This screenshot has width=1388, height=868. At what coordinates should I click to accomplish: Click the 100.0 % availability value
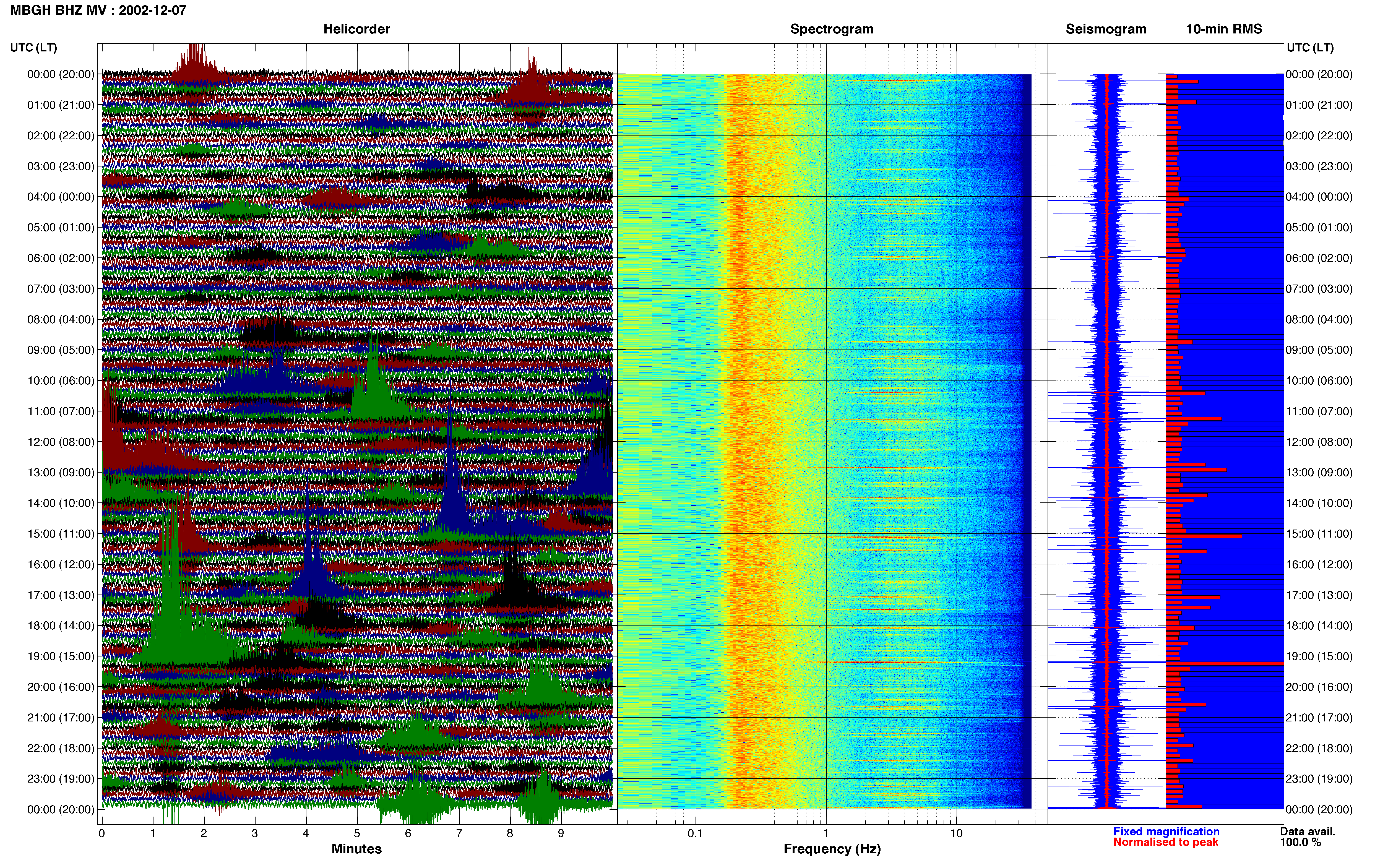1300,842
